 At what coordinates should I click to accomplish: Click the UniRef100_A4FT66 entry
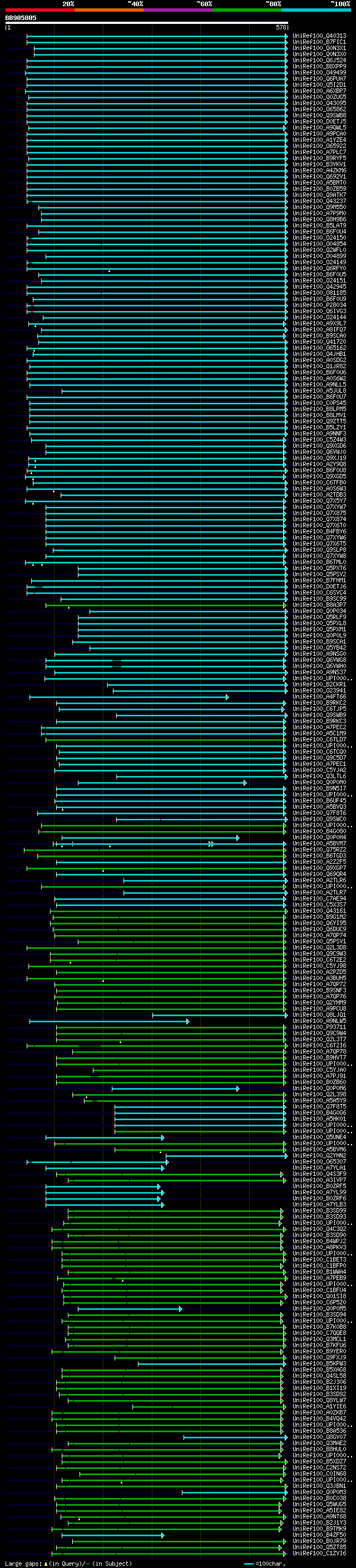coord(319,696)
